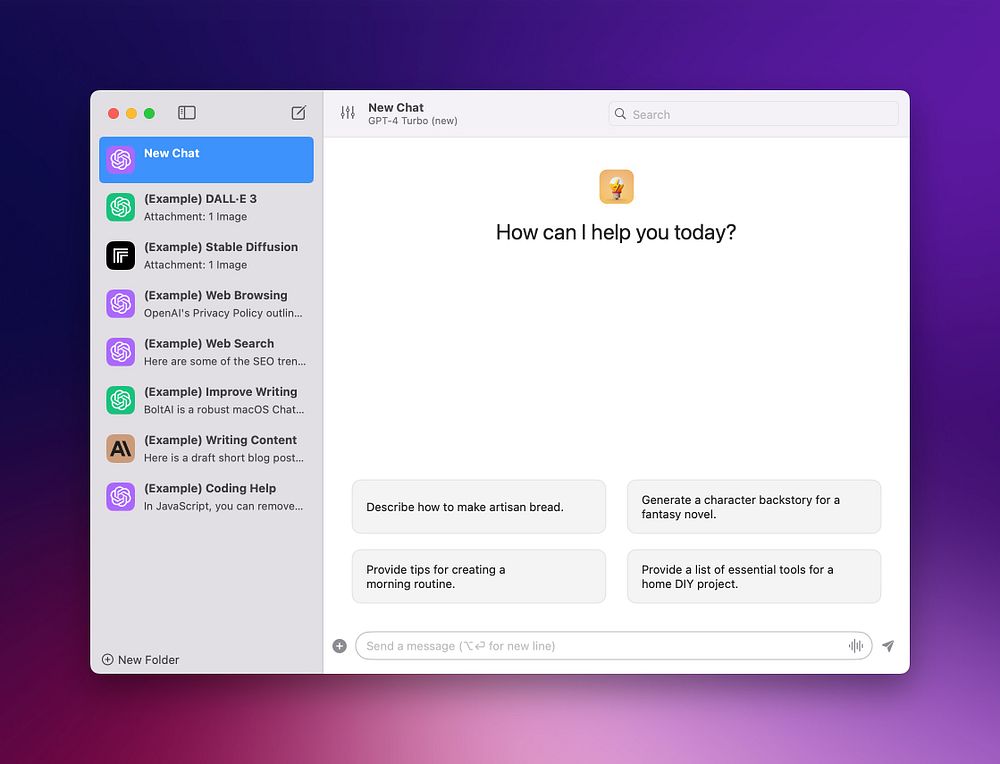Open the (Example) Web Search conversation
Image resolution: width=1000 pixels, height=764 pixels.
[206, 352]
